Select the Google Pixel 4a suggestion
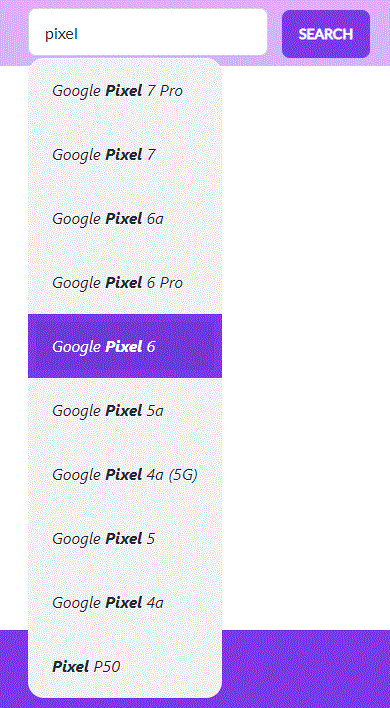 [x=125, y=602]
